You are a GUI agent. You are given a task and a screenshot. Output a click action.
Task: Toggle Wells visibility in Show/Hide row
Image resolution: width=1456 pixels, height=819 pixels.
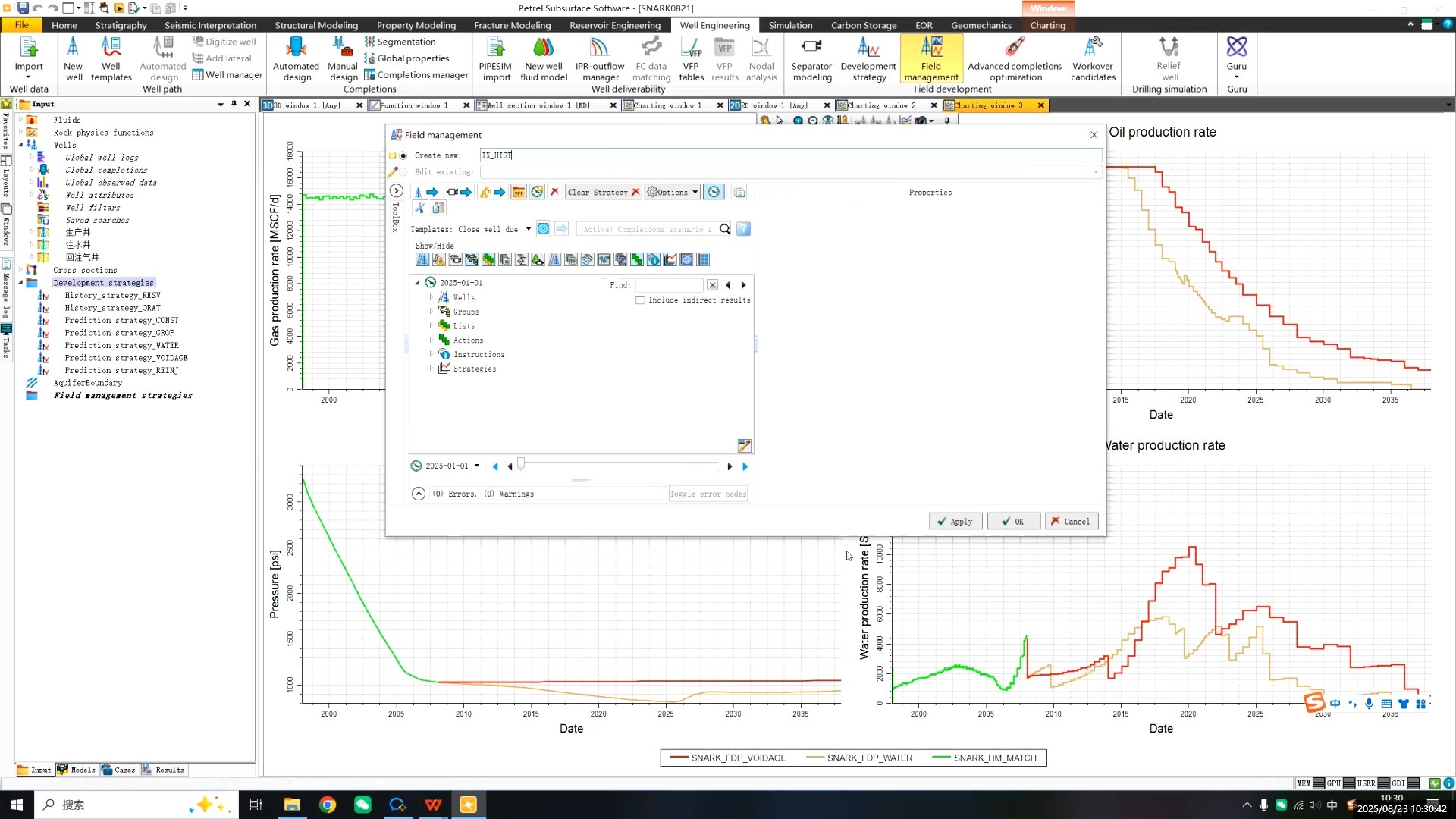pos(422,260)
